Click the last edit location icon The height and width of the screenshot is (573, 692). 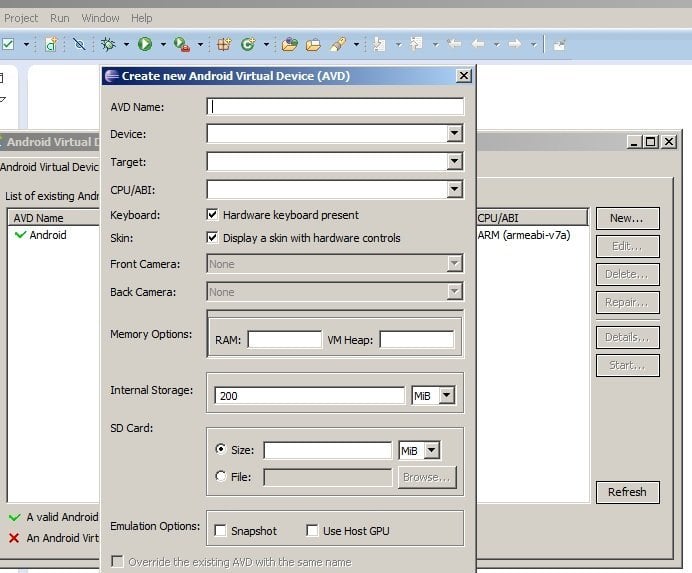click(454, 44)
